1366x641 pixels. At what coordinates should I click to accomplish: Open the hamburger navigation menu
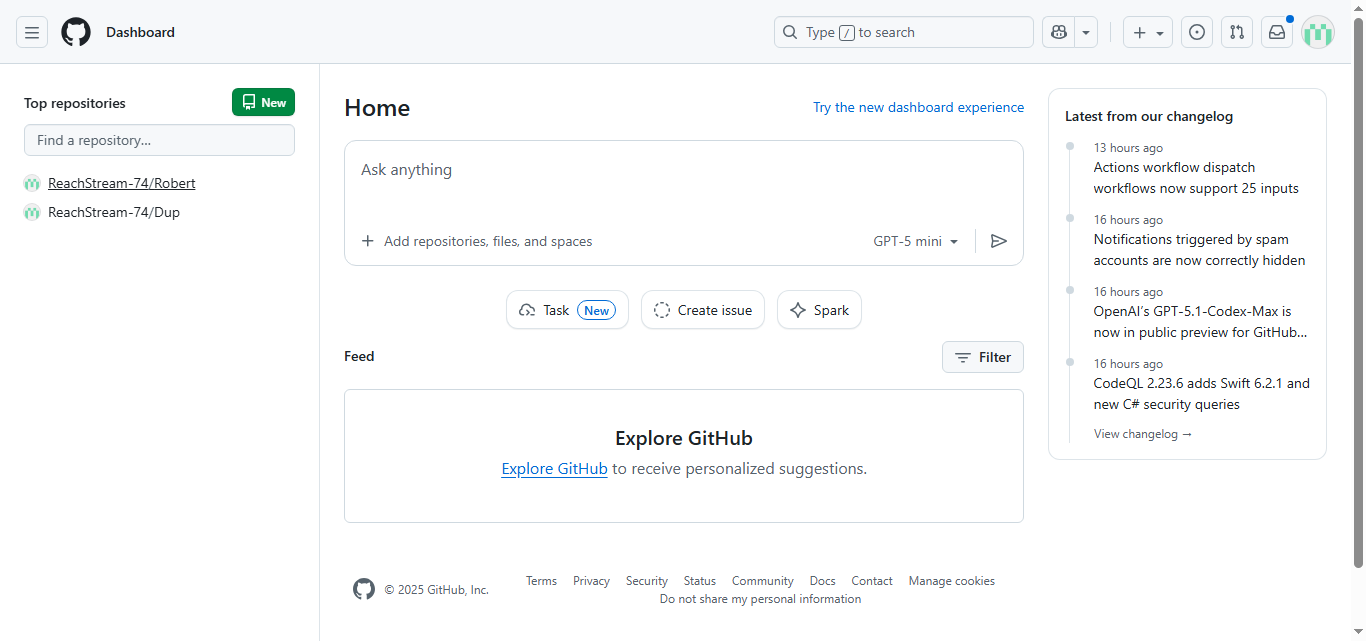click(32, 32)
